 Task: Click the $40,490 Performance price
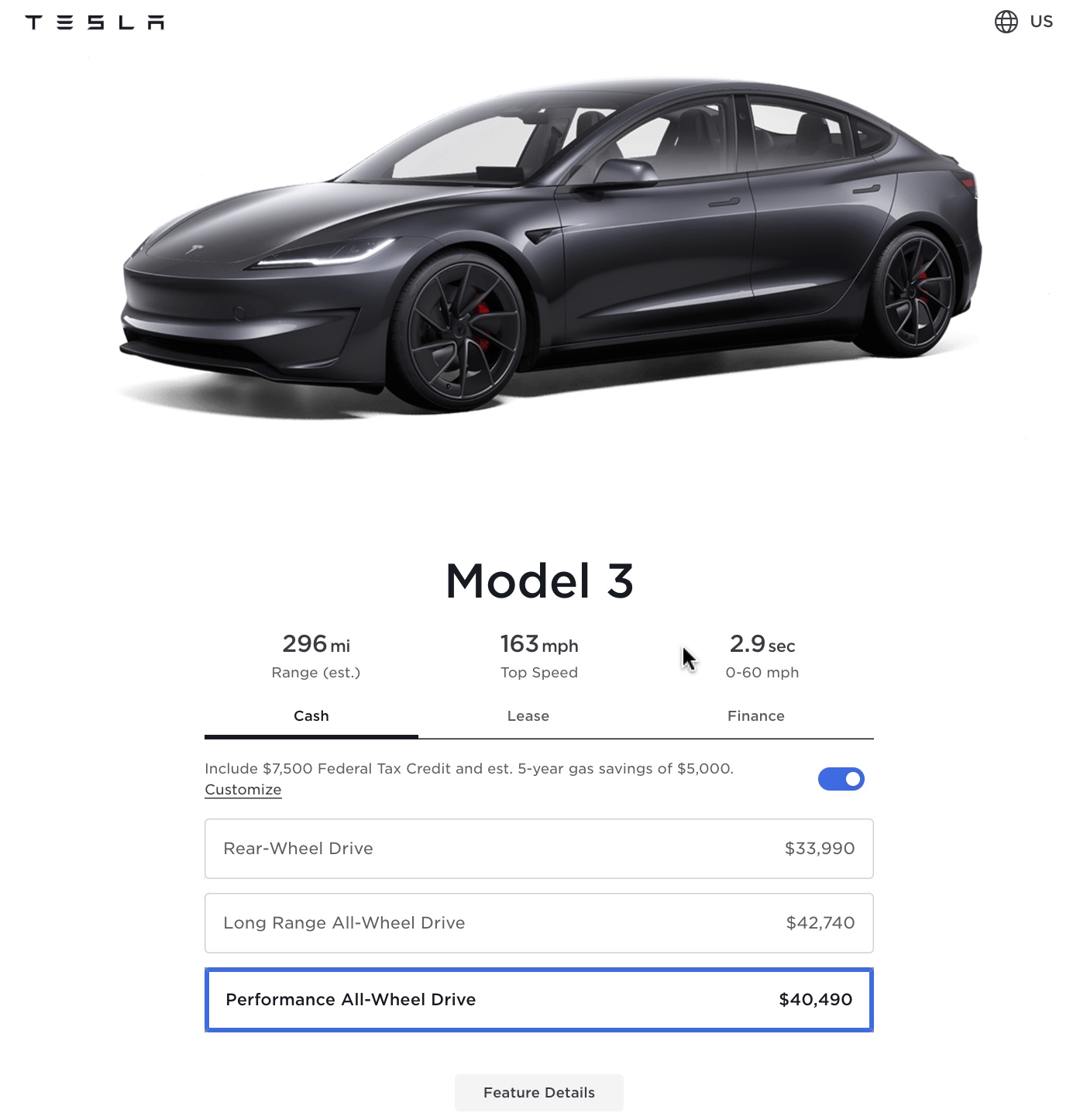816,1000
